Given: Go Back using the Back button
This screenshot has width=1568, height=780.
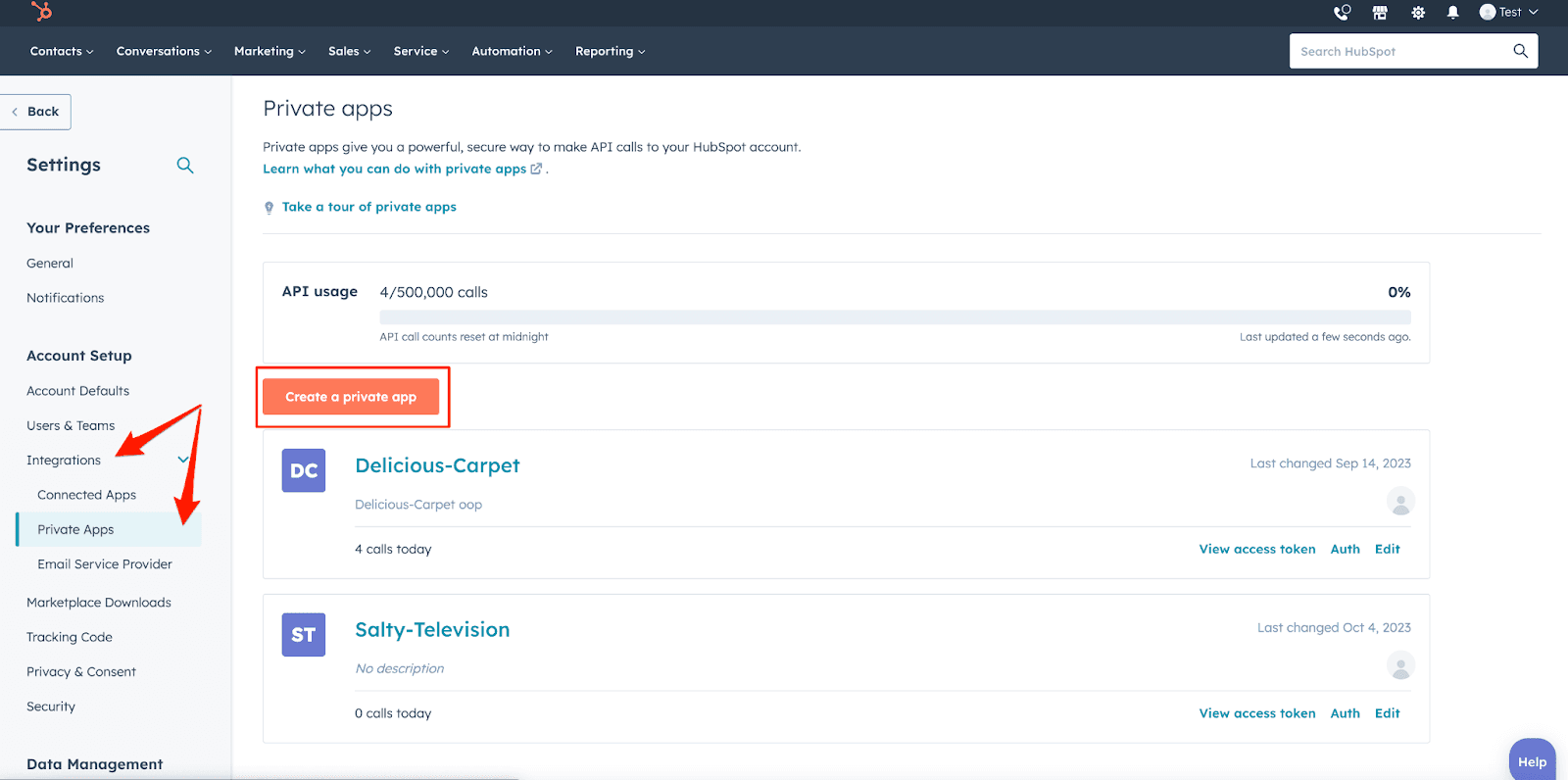Looking at the screenshot, I should coord(36,112).
